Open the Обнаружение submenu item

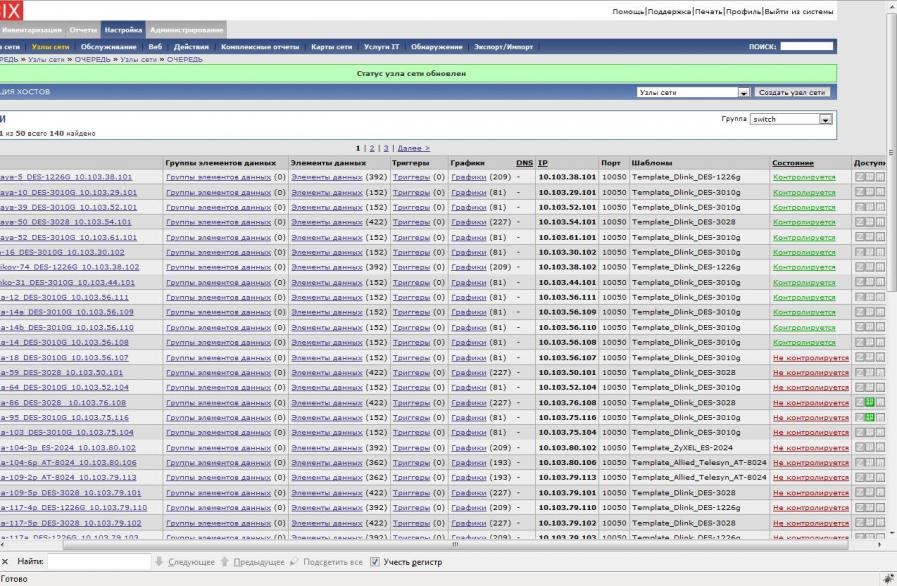(x=437, y=47)
